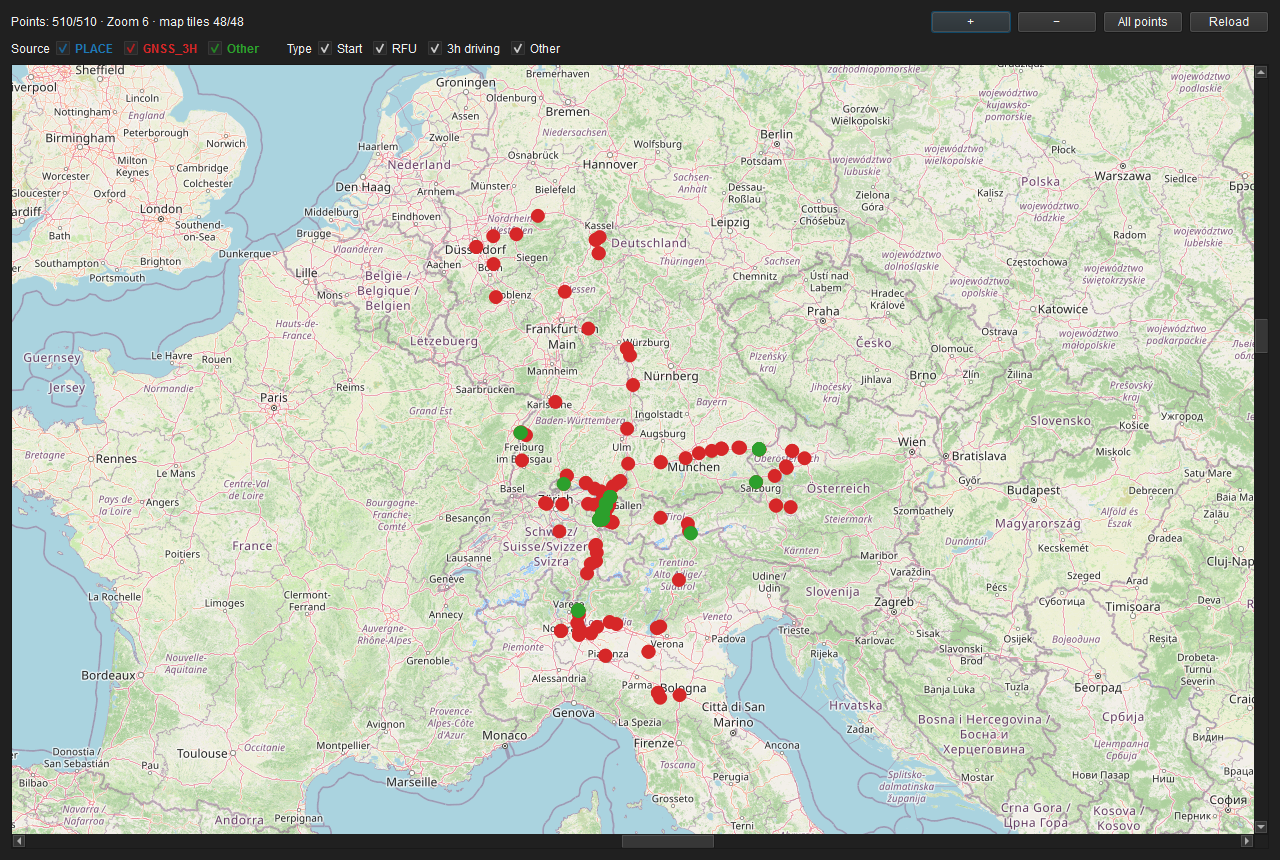
Task: Zoom in with the plus button
Action: tap(971, 22)
